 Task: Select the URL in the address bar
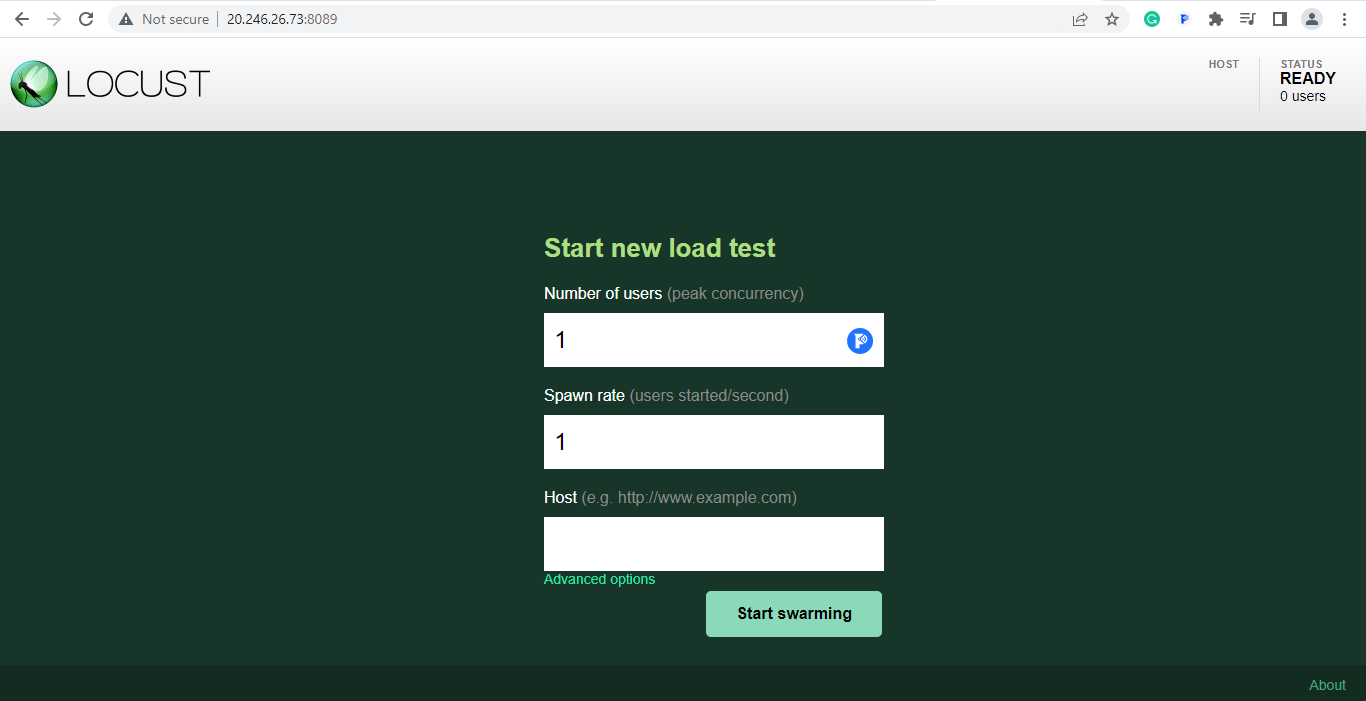coord(283,18)
